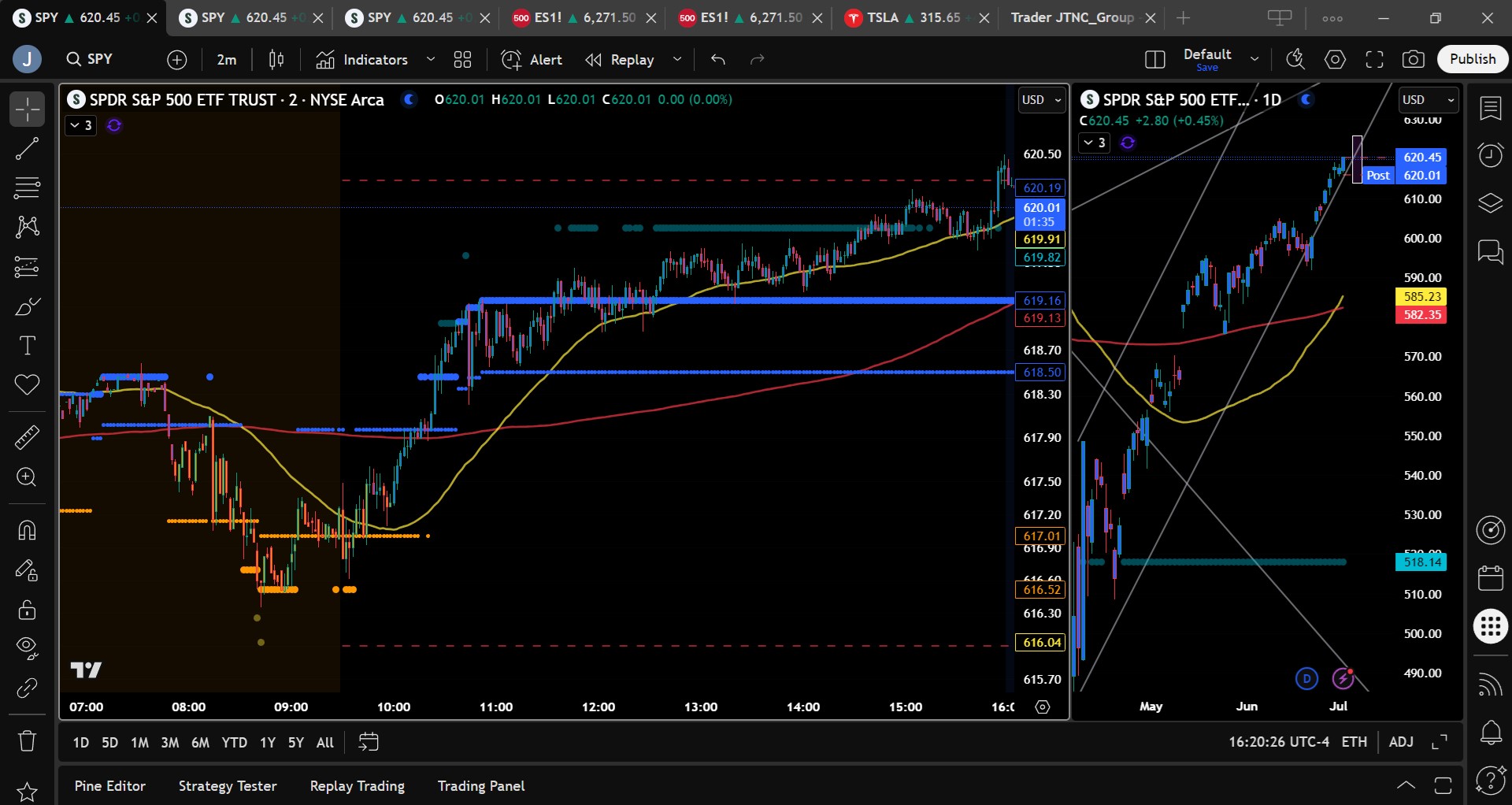This screenshot has width=1512, height=805.
Task: Expand the favorite indicators dropdown arrow
Action: [x=431, y=59]
